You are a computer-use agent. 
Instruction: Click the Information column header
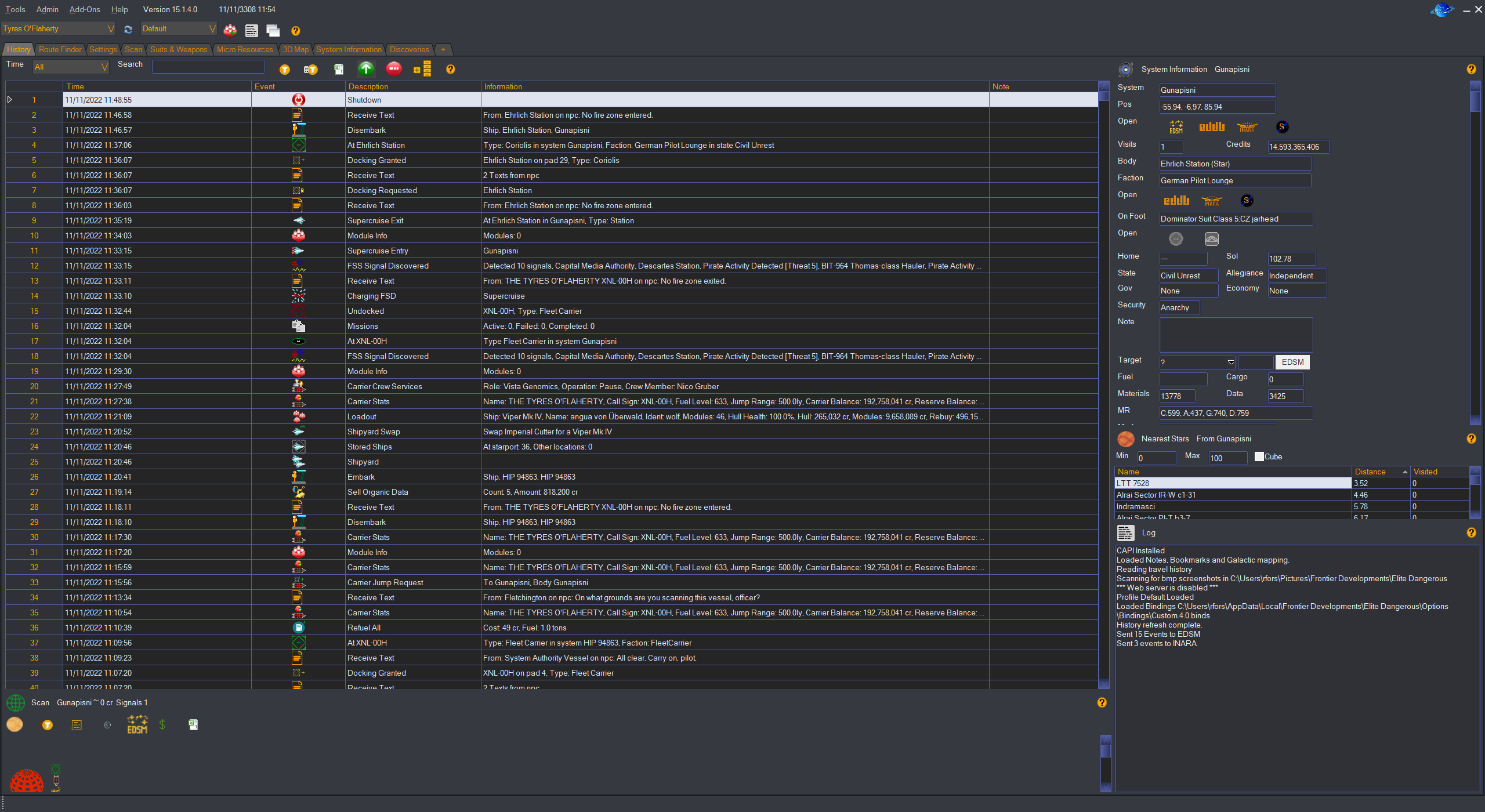point(735,86)
